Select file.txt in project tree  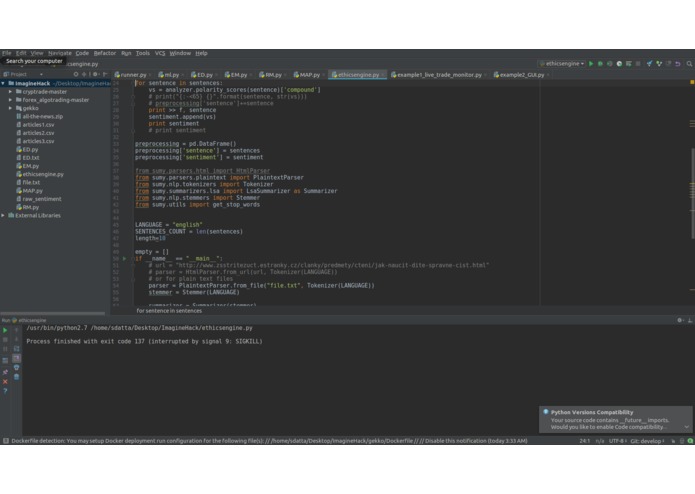click(31, 183)
